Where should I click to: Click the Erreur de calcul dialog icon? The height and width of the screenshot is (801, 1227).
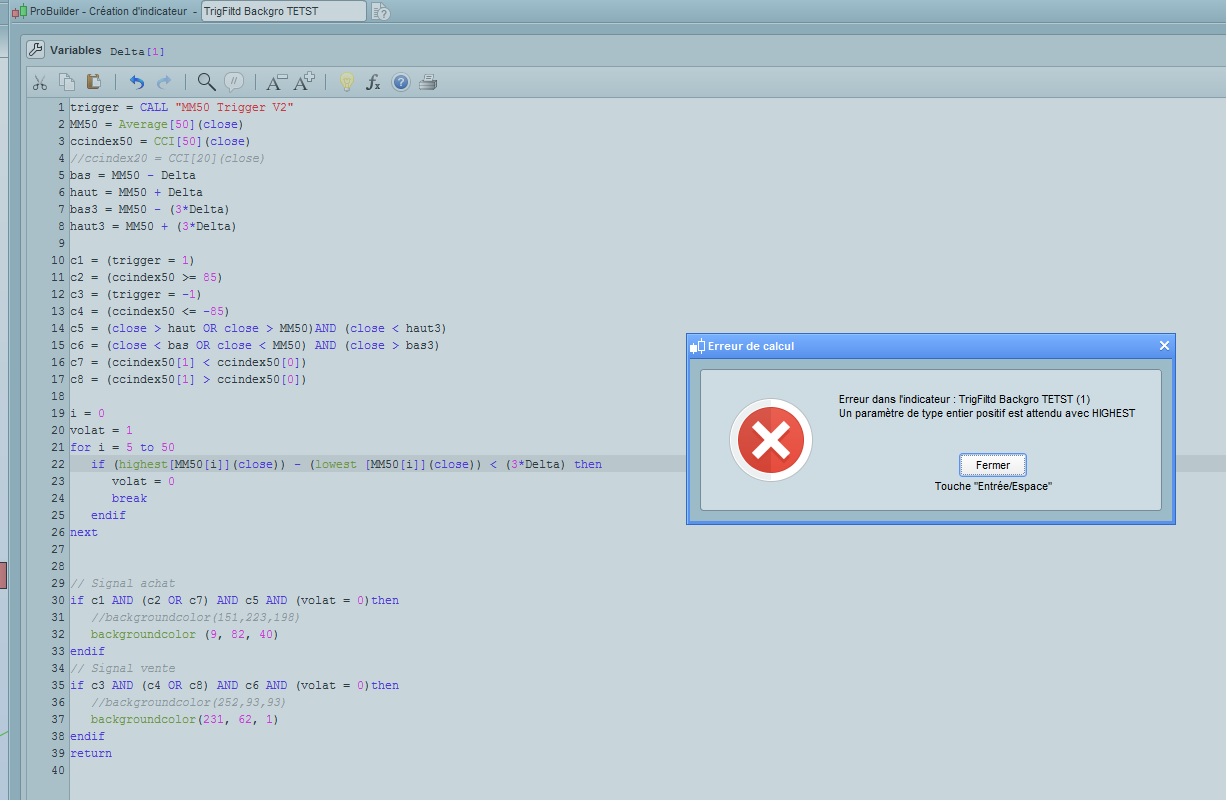click(698, 346)
